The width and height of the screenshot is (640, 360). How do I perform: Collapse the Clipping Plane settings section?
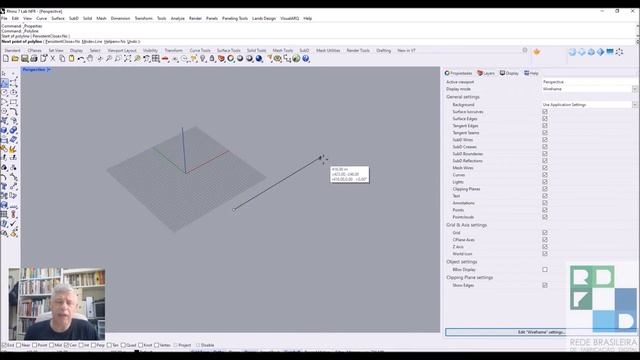(469, 278)
